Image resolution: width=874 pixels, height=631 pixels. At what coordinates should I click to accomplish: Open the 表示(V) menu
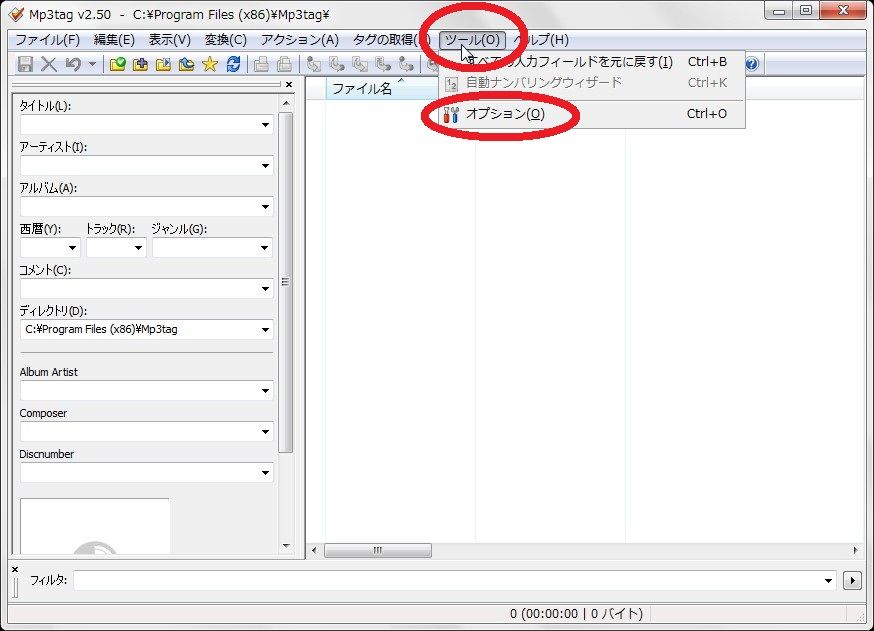tap(169, 40)
